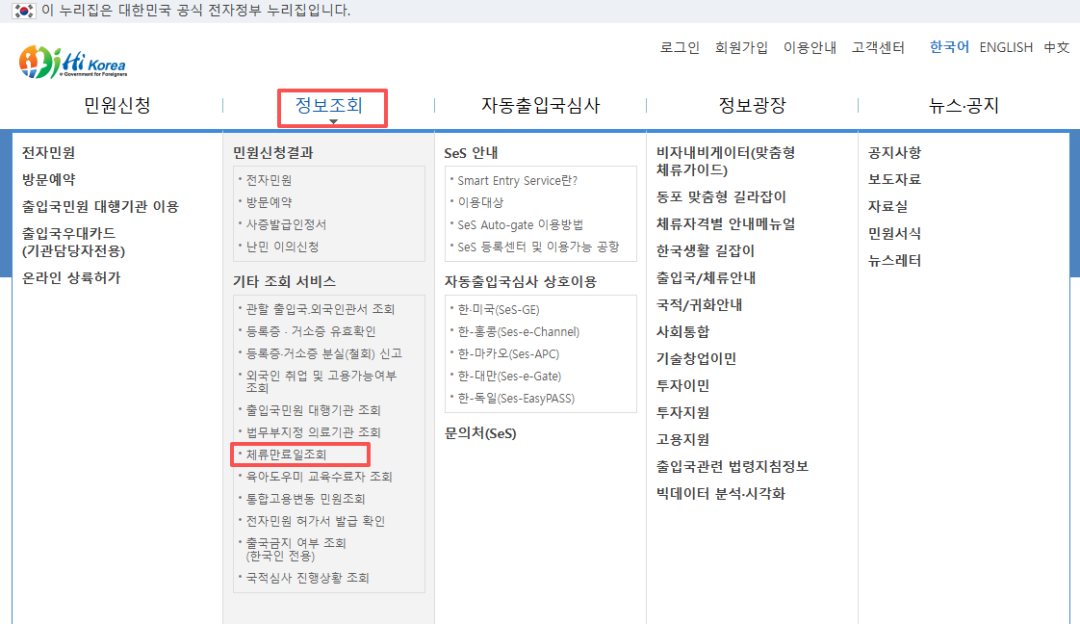Open 민원서식 under 뉴스·공지
Image resolution: width=1080 pixels, height=624 pixels.
894,233
